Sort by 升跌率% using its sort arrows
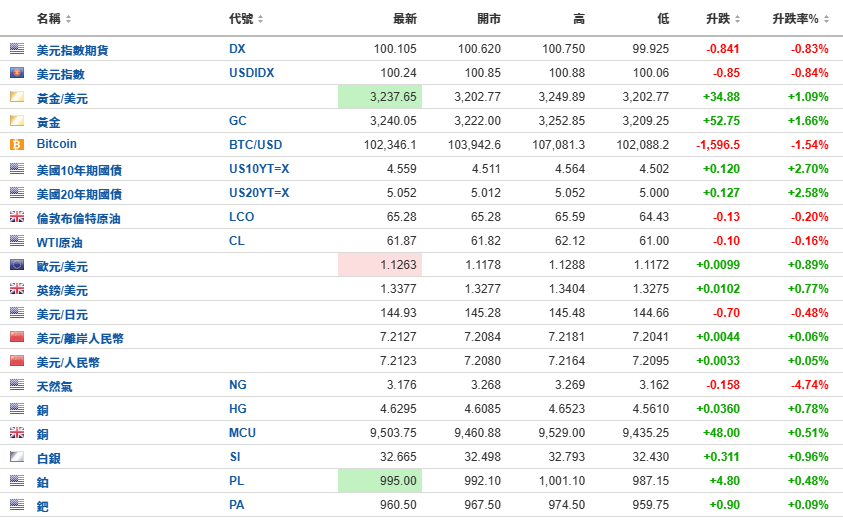The width and height of the screenshot is (843, 522). (x=826, y=19)
